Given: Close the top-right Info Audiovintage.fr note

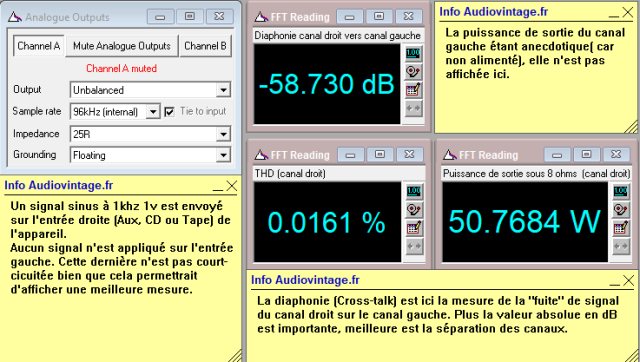Looking at the screenshot, I should pyautogui.click(x=627, y=13).
